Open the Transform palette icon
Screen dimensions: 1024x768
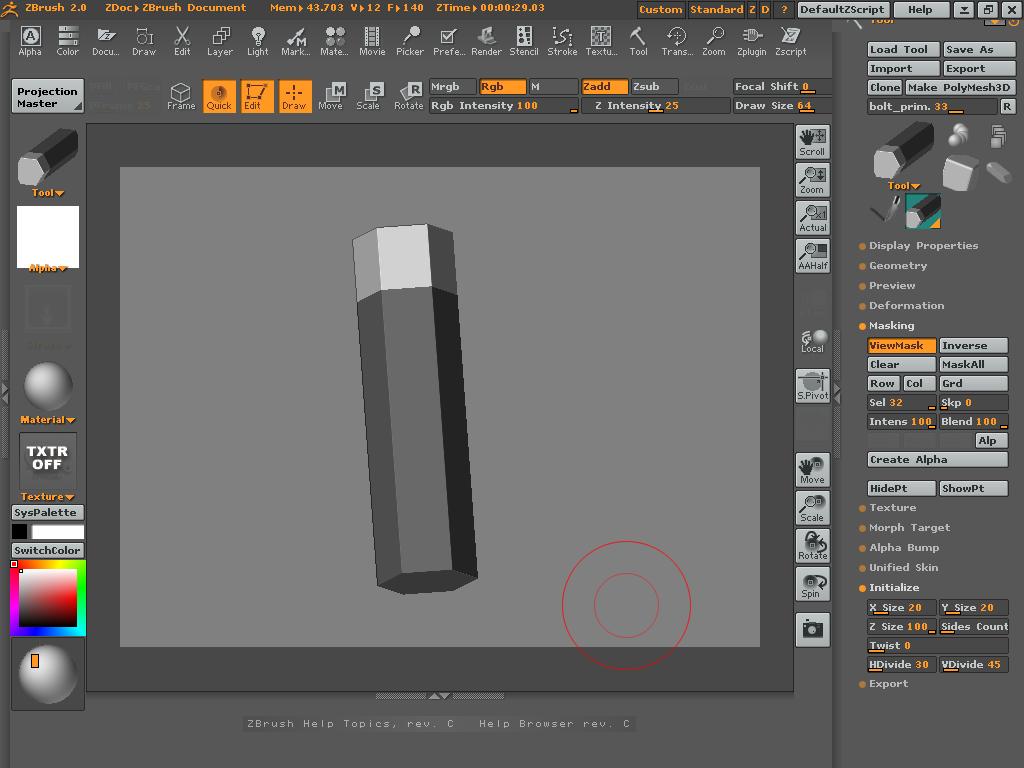click(677, 41)
